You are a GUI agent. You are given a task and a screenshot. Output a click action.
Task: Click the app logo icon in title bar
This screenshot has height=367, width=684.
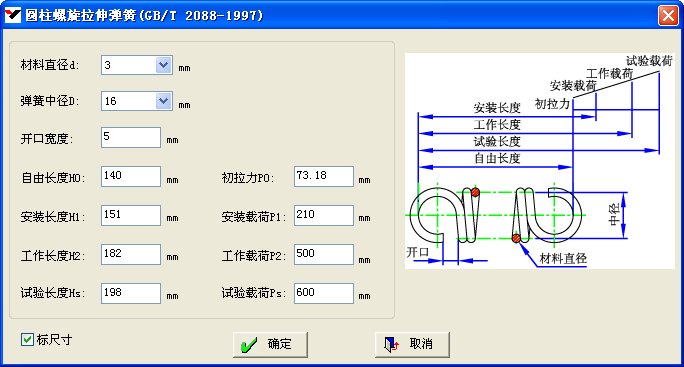[12, 15]
